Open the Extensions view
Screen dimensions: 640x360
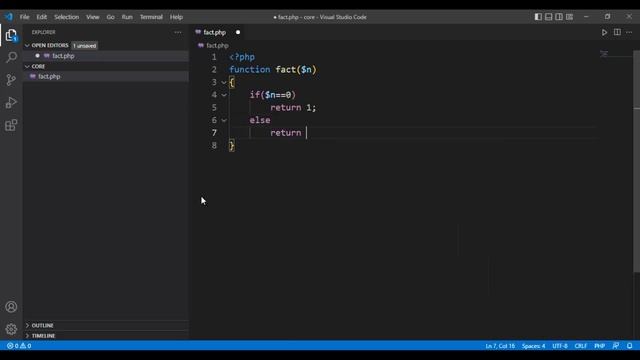point(11,125)
